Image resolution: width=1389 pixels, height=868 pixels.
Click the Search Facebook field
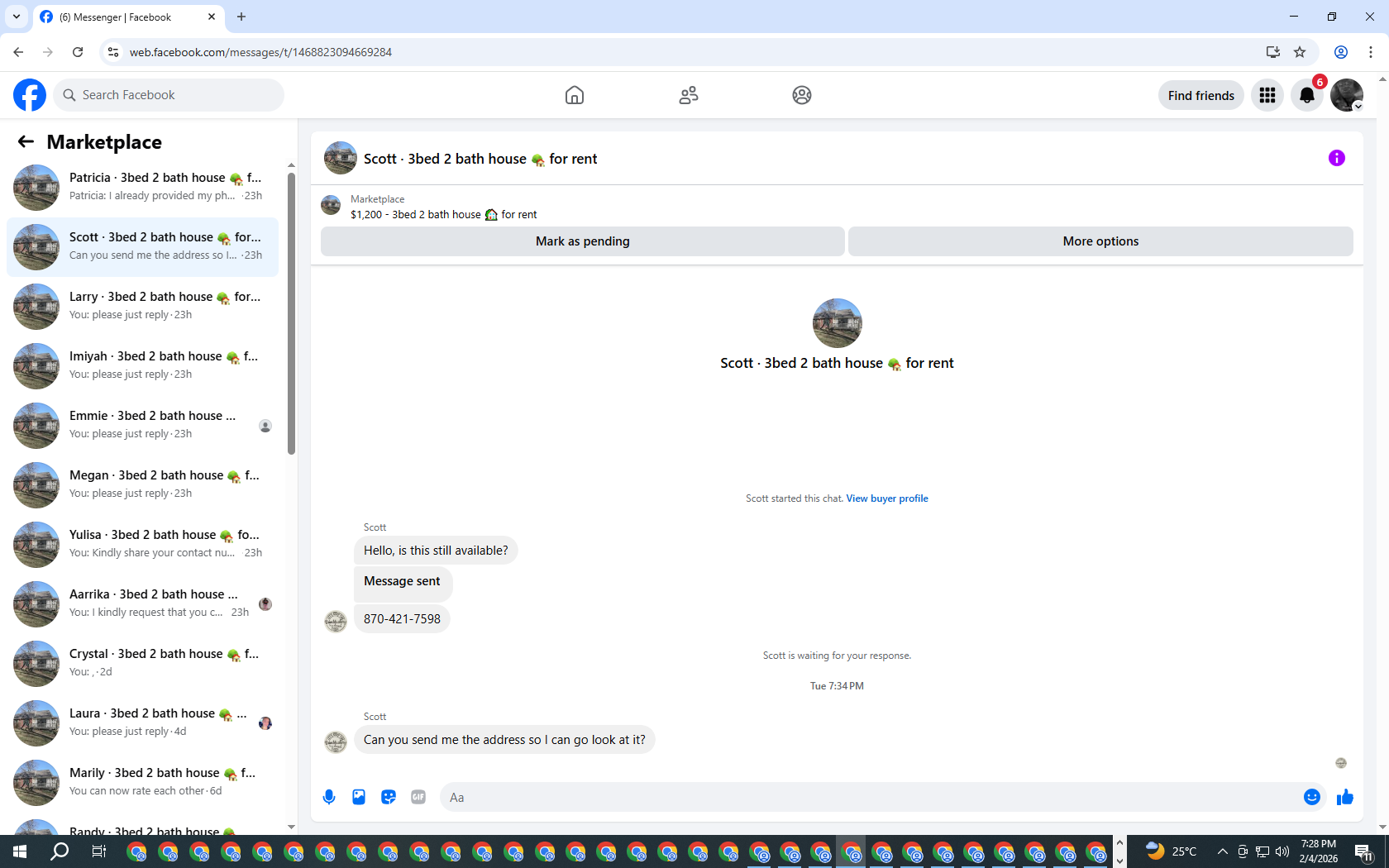pos(169,95)
